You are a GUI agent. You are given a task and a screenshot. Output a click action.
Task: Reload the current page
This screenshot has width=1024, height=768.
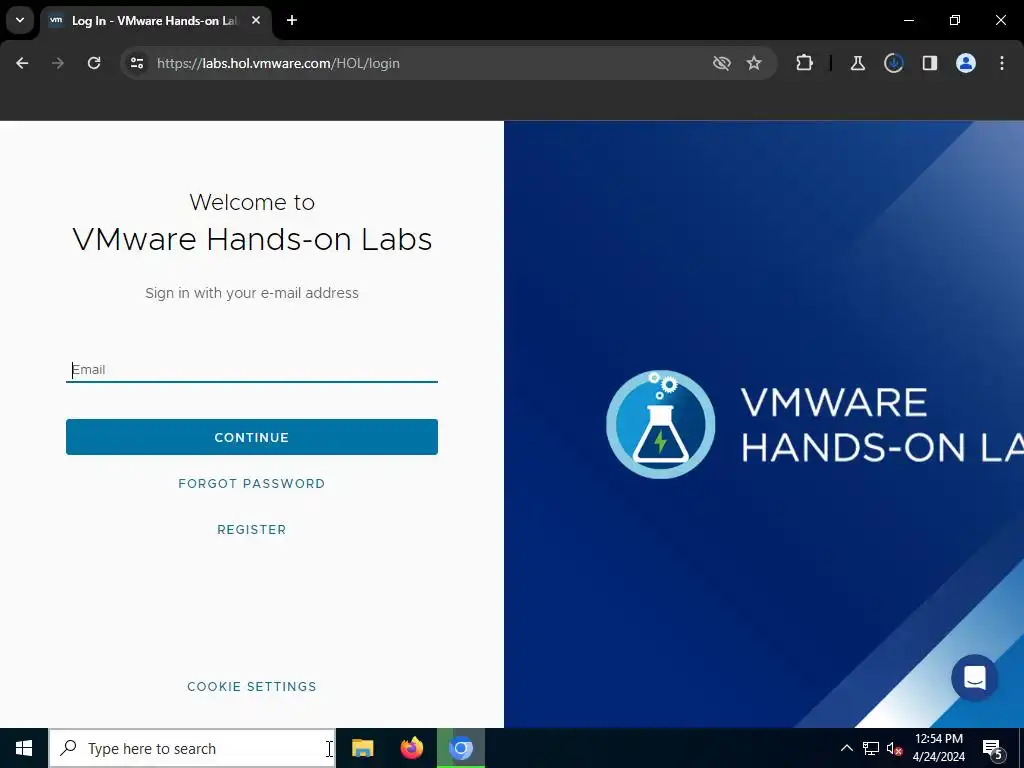[x=94, y=63]
